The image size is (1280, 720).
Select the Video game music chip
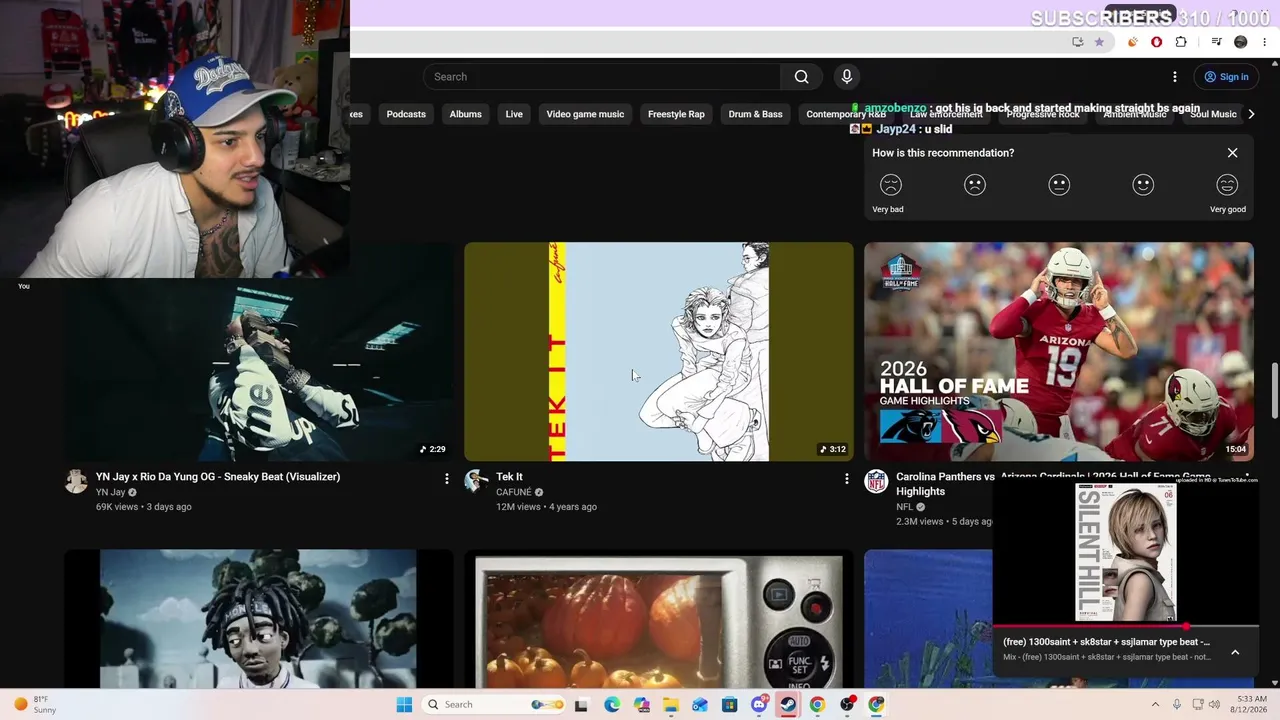click(585, 114)
